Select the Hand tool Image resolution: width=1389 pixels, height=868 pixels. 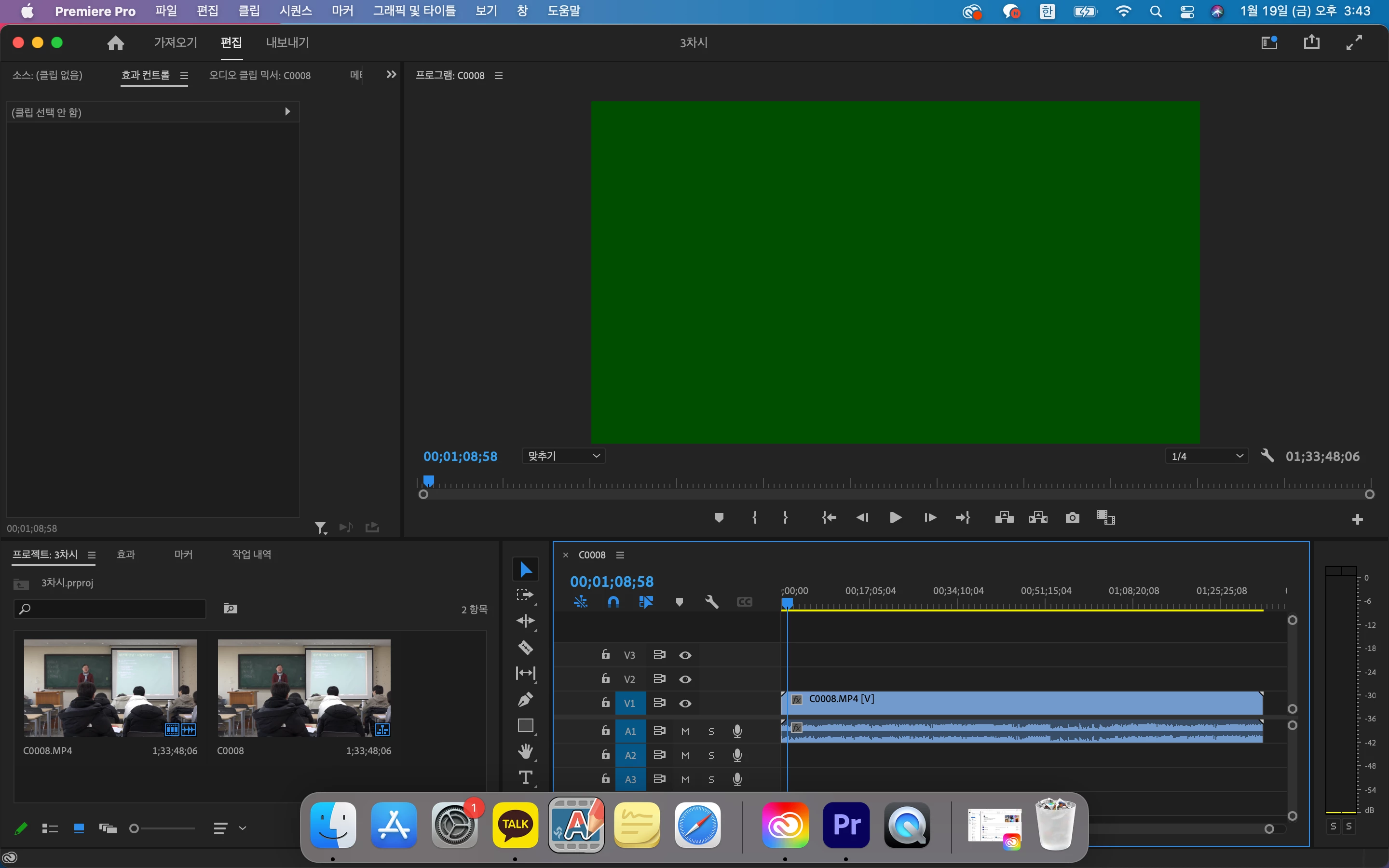(x=525, y=751)
